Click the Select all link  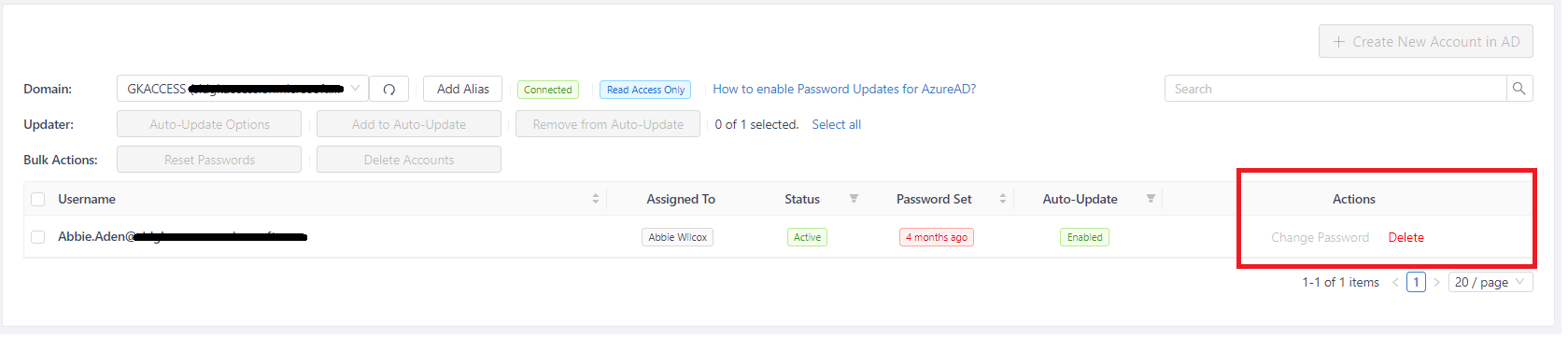click(836, 124)
